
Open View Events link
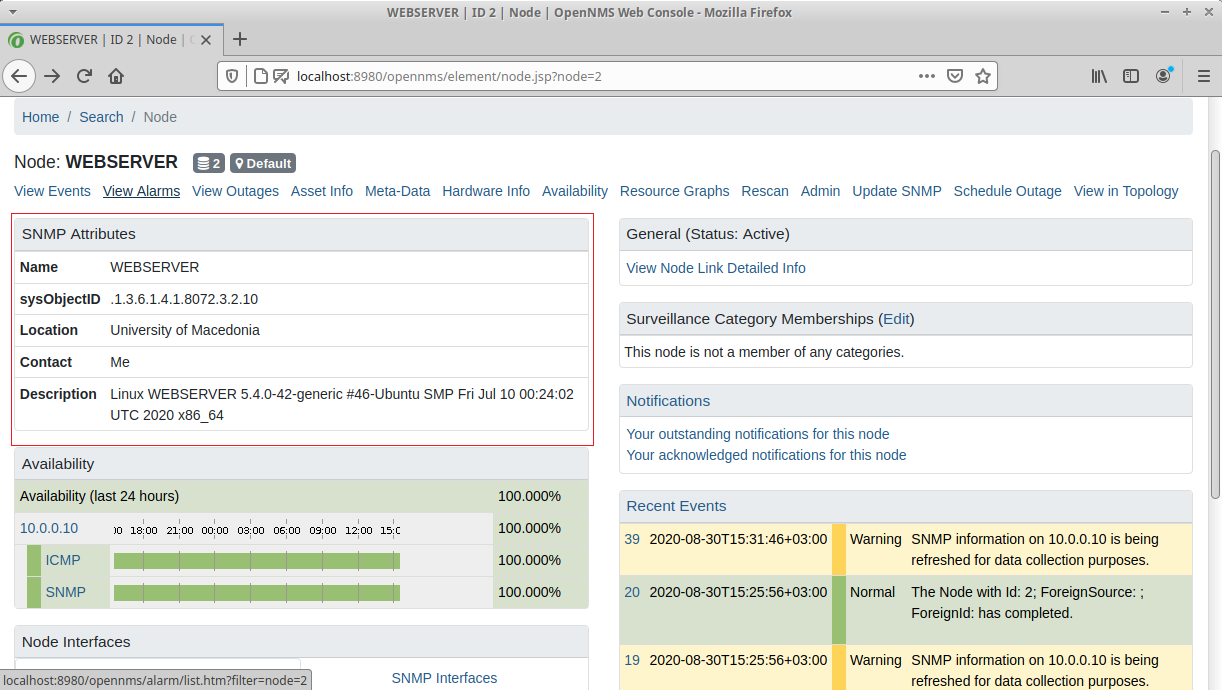[x=52, y=191]
